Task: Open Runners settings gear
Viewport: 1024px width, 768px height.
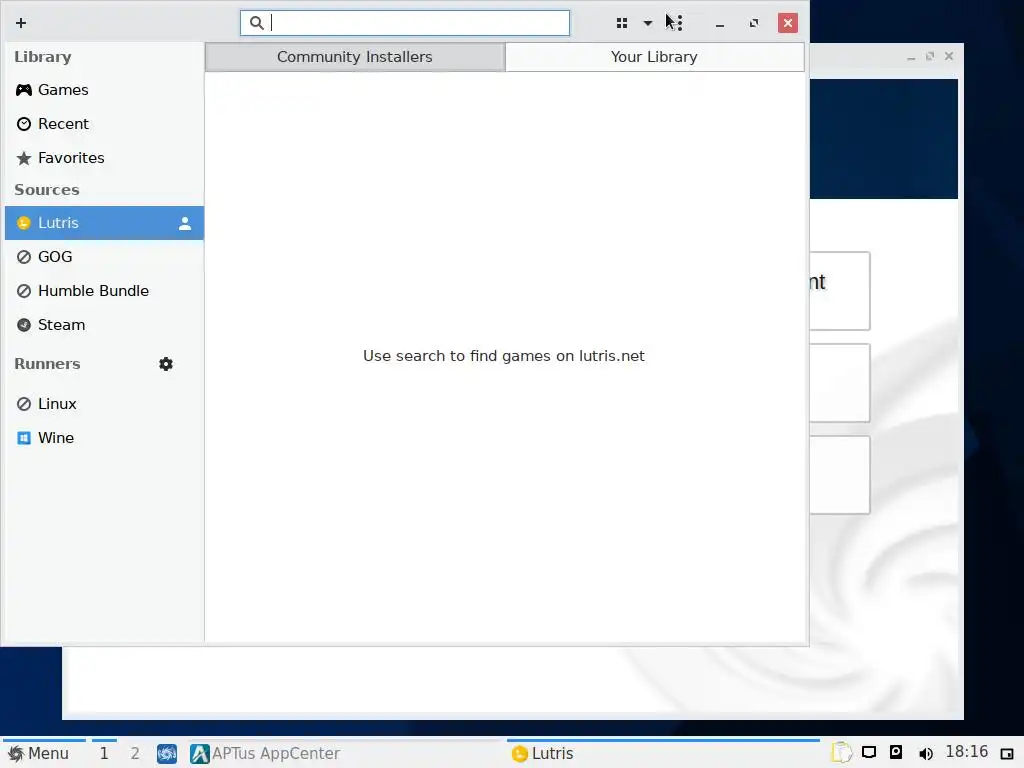Action: point(166,364)
